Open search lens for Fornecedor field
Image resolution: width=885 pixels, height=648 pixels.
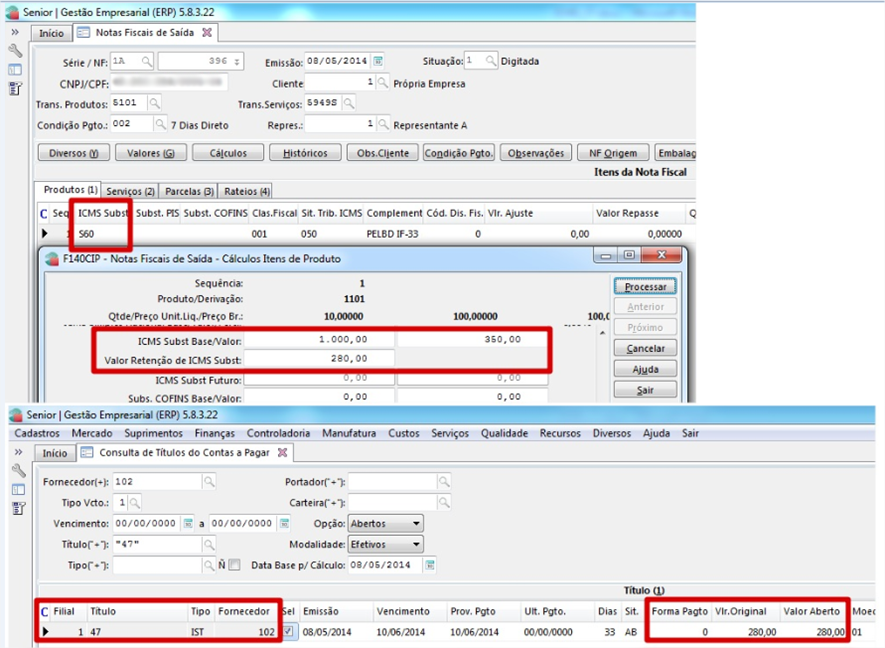(209, 481)
